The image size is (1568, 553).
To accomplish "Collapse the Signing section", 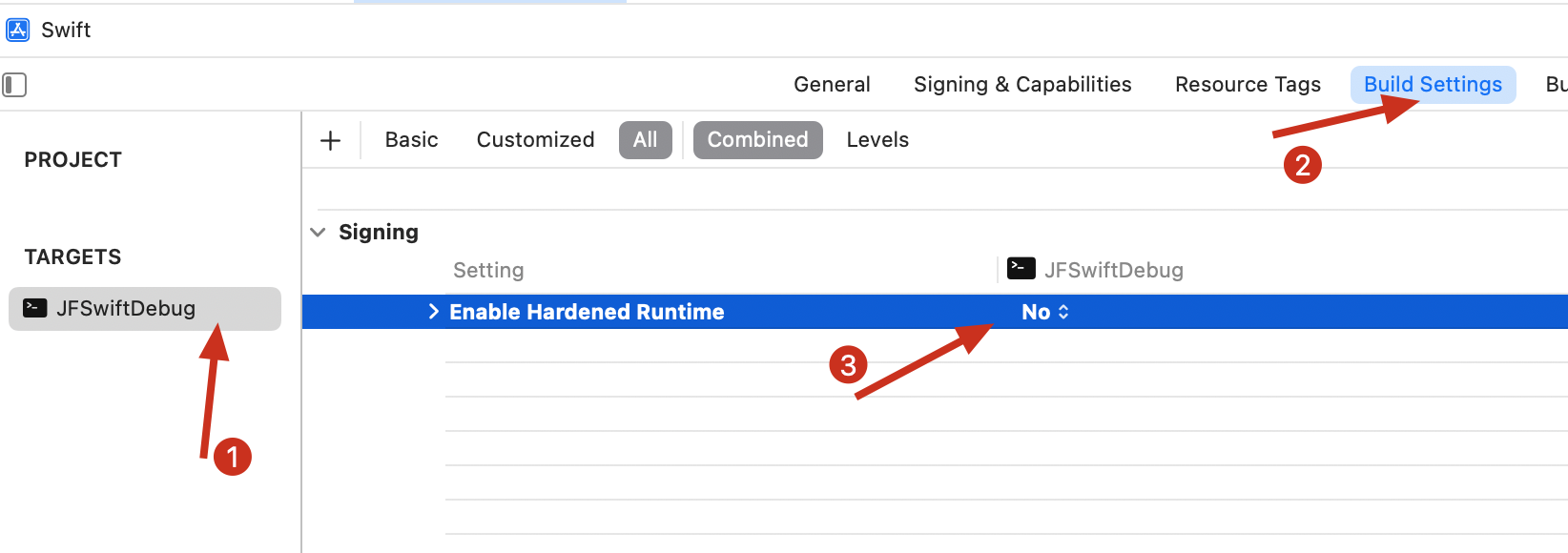I will [x=319, y=232].
